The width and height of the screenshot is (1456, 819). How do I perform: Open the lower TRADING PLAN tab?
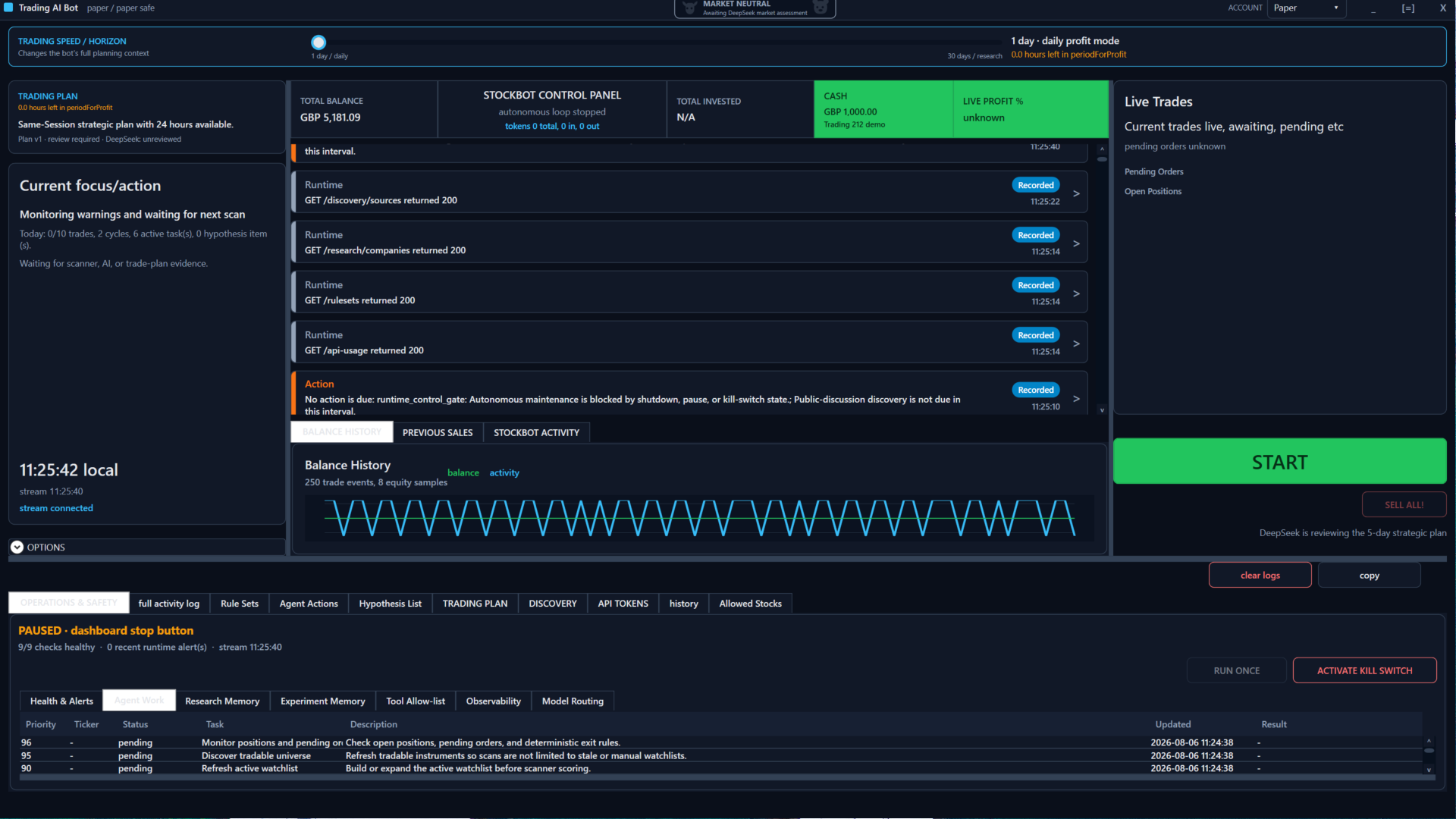pos(475,604)
